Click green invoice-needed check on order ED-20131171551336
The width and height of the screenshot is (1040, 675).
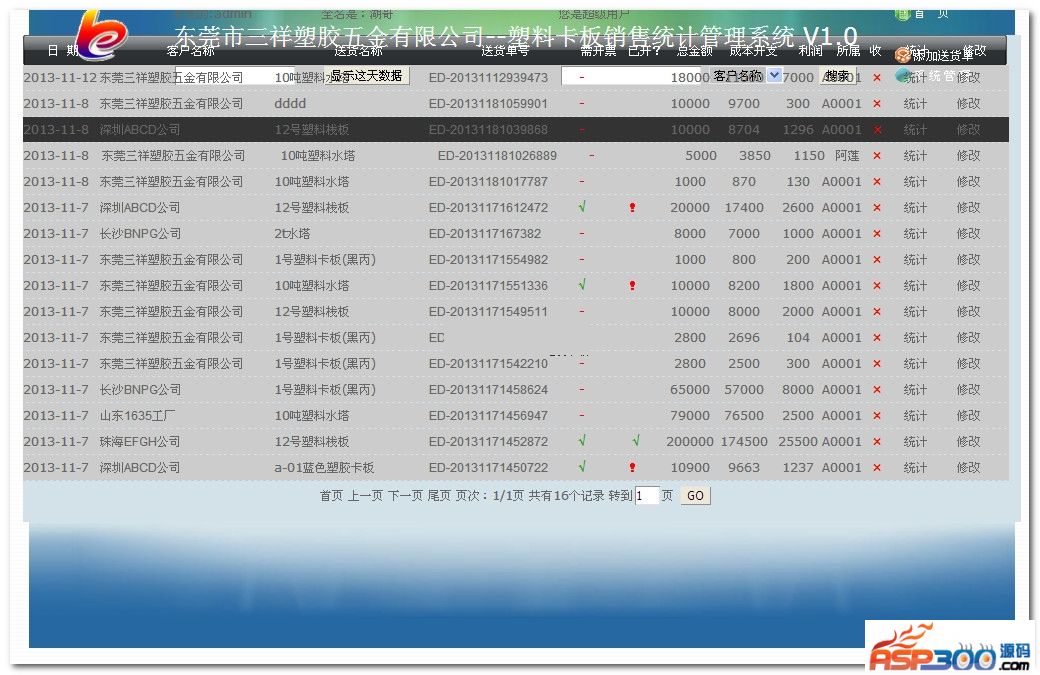pos(582,284)
